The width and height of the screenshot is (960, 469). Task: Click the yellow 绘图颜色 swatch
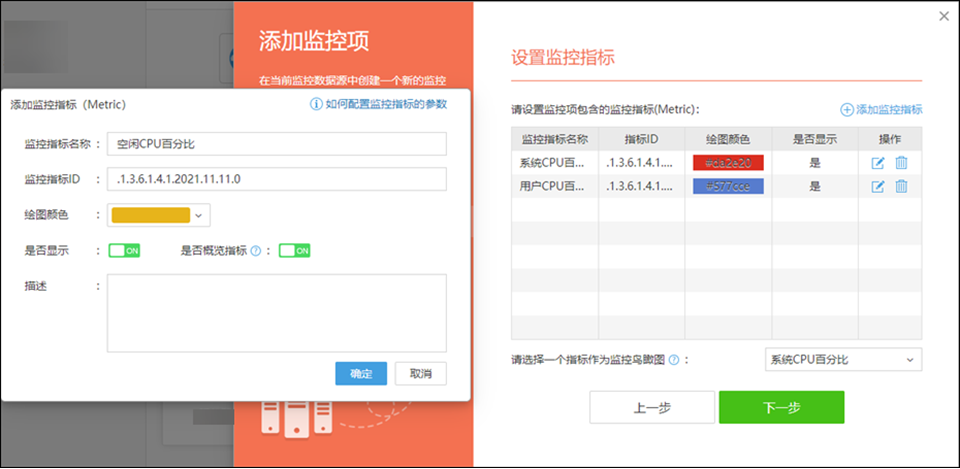151,215
